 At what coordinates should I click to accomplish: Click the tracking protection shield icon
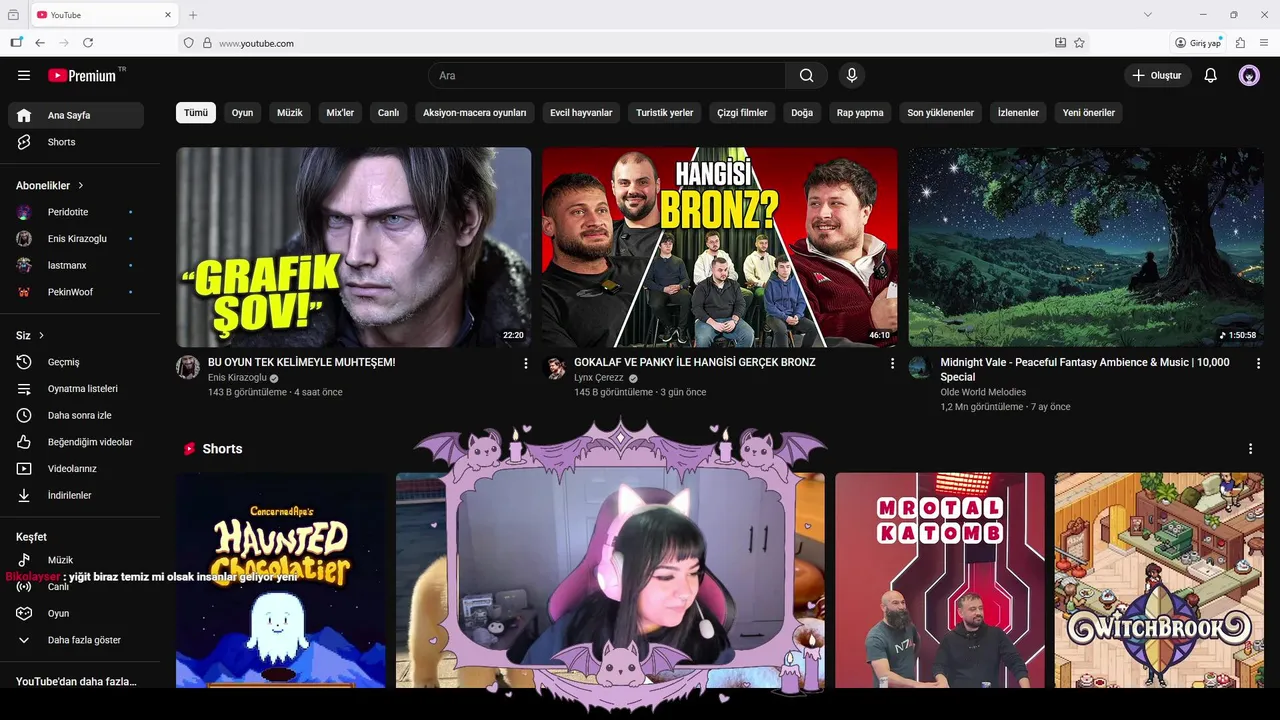coord(188,43)
